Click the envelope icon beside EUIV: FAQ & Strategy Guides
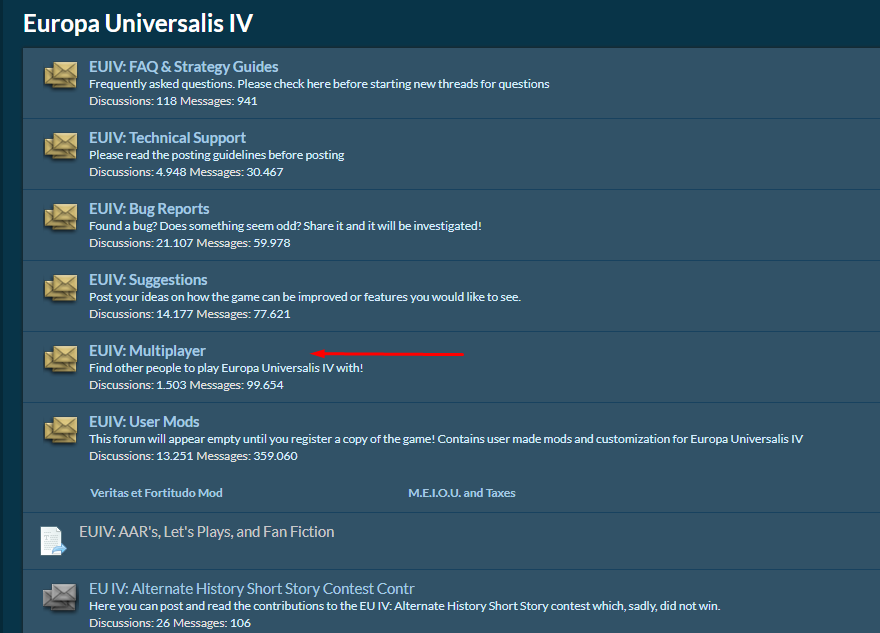 (61, 76)
